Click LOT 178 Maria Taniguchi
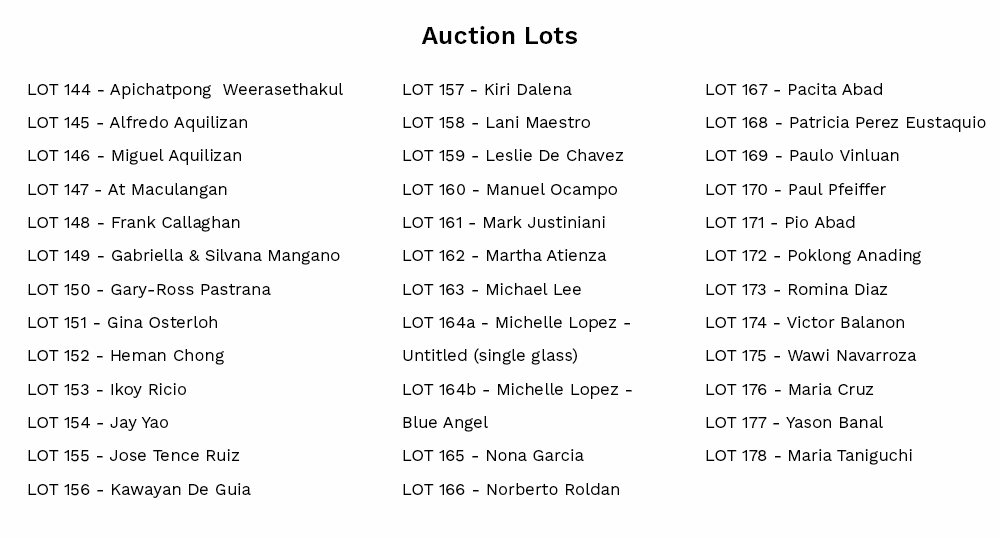This screenshot has height=538, width=1000. [x=809, y=456]
